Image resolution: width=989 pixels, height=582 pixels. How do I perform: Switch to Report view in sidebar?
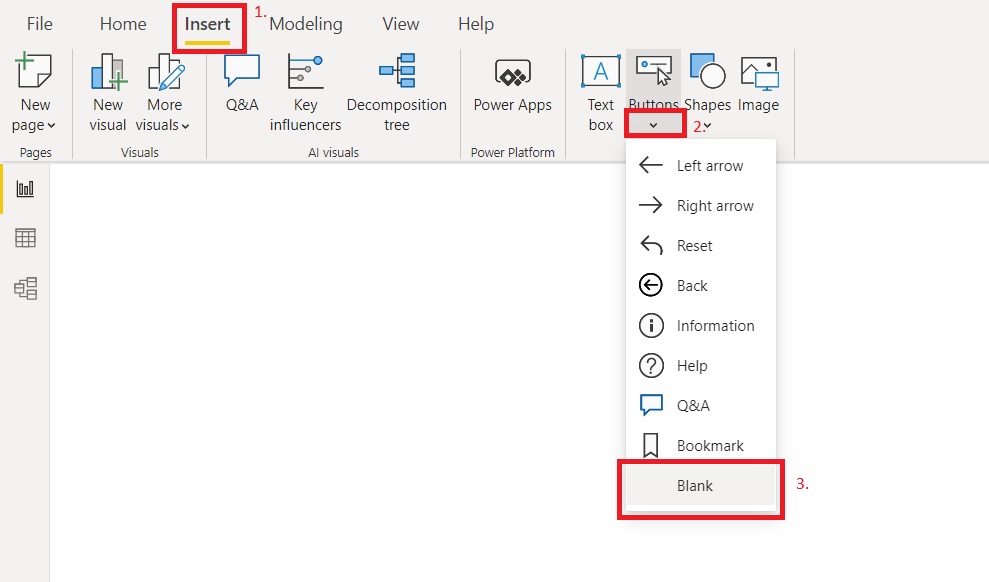click(25, 189)
